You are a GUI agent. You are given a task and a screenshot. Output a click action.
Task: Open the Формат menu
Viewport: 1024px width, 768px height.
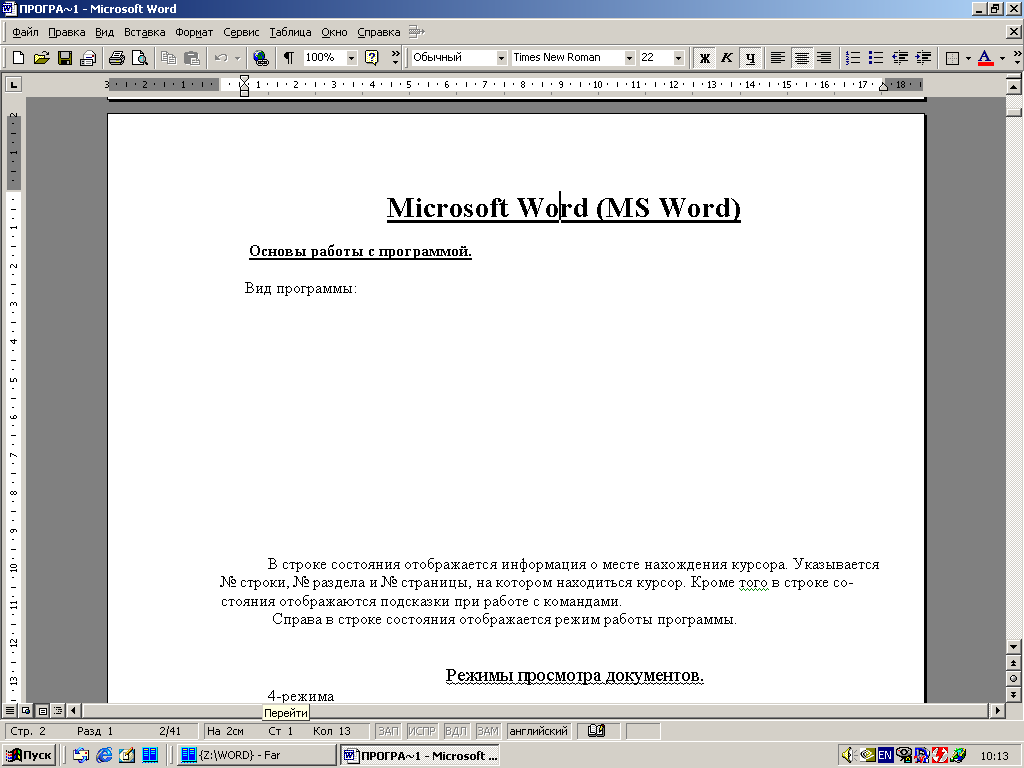click(194, 32)
